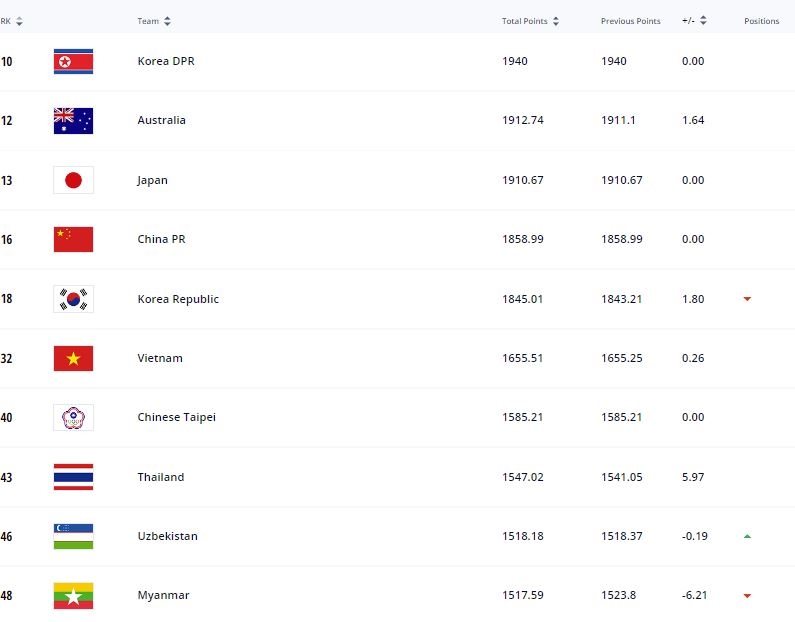Click the Myanmar flag icon
Screen dimensions: 795x622
pos(73,596)
